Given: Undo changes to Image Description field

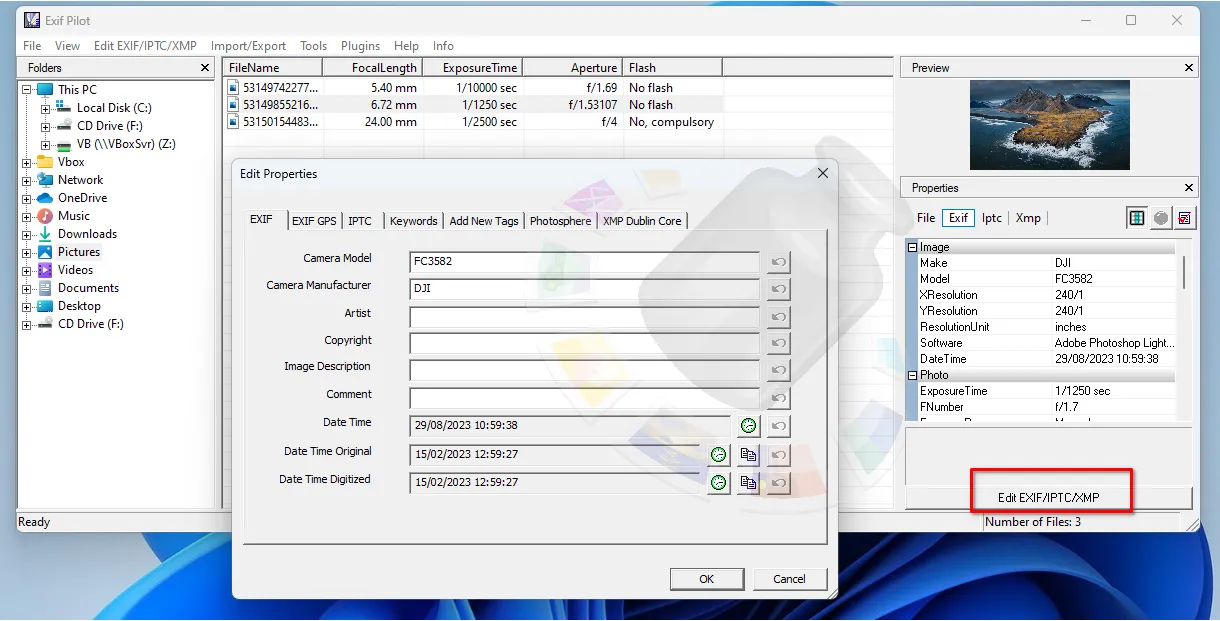Looking at the screenshot, I should [779, 370].
